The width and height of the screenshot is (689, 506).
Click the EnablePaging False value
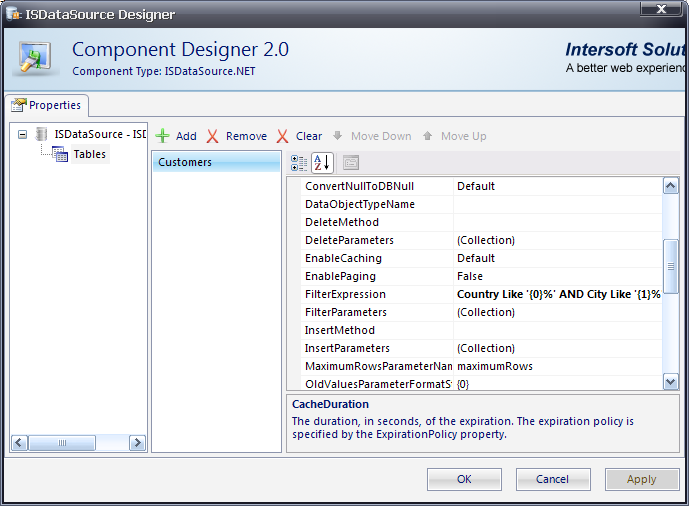coord(558,276)
